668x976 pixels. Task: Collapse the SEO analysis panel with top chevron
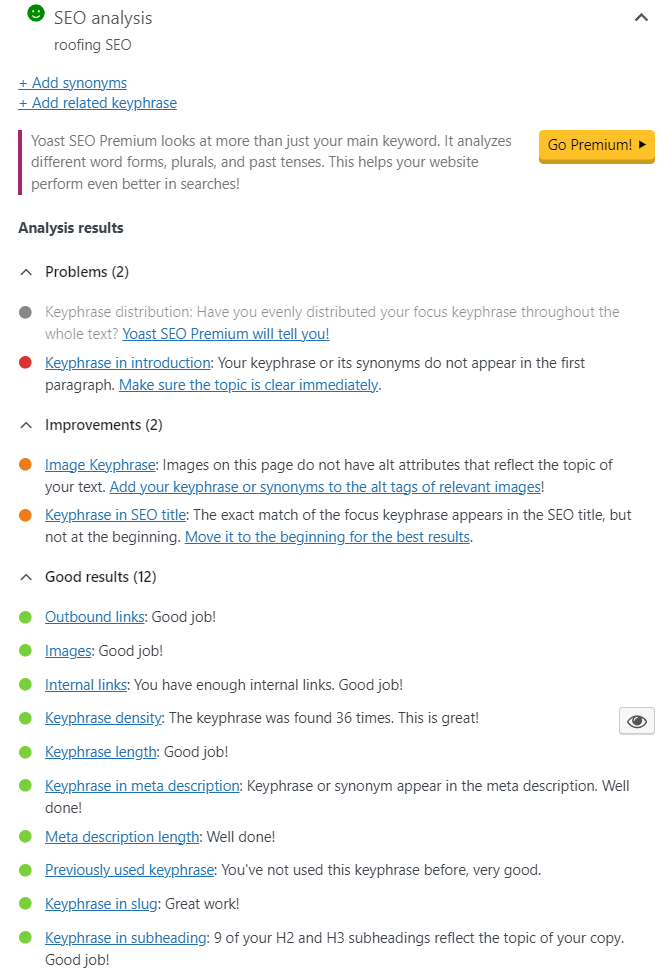click(643, 17)
